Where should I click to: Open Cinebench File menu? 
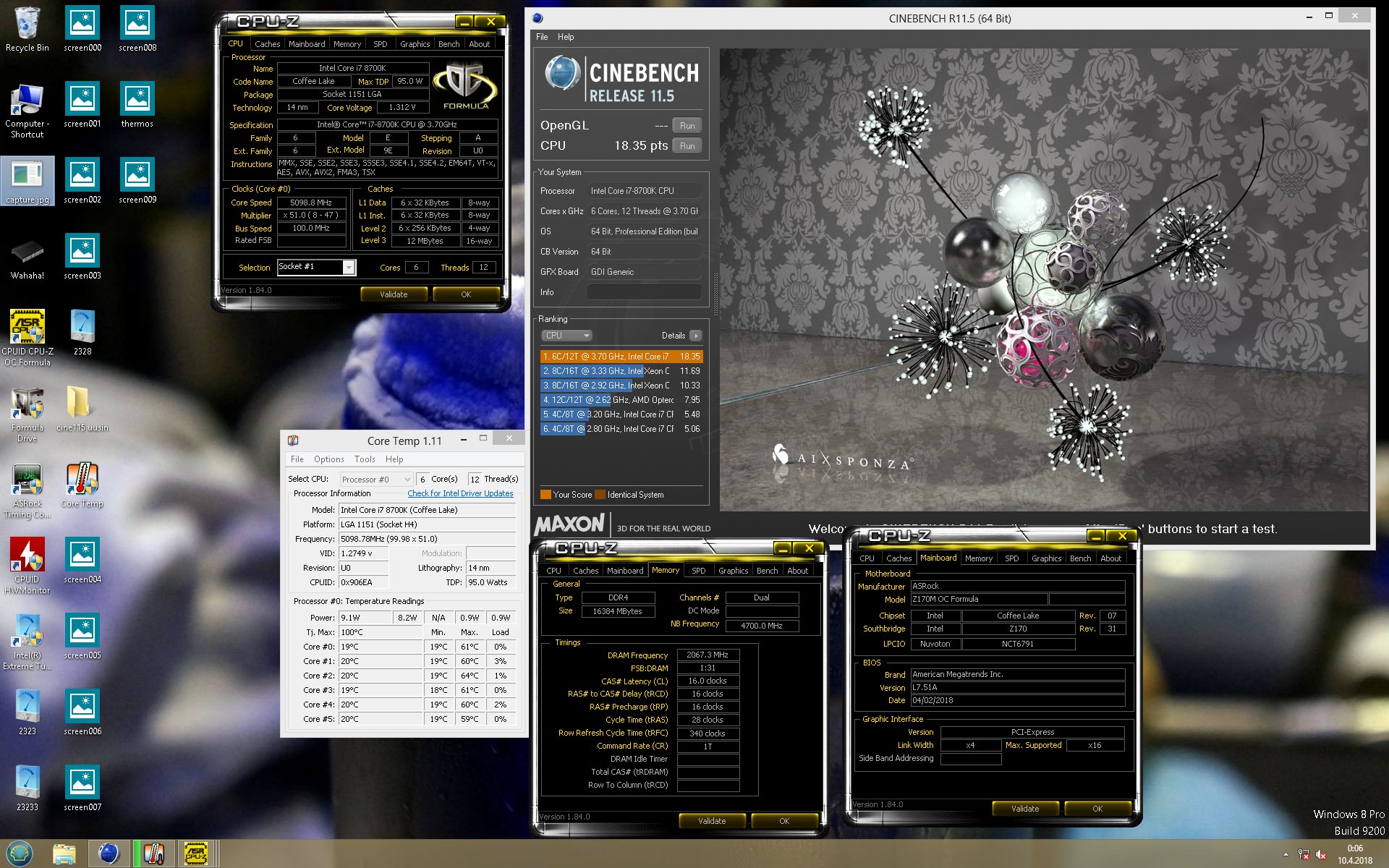pos(542,37)
